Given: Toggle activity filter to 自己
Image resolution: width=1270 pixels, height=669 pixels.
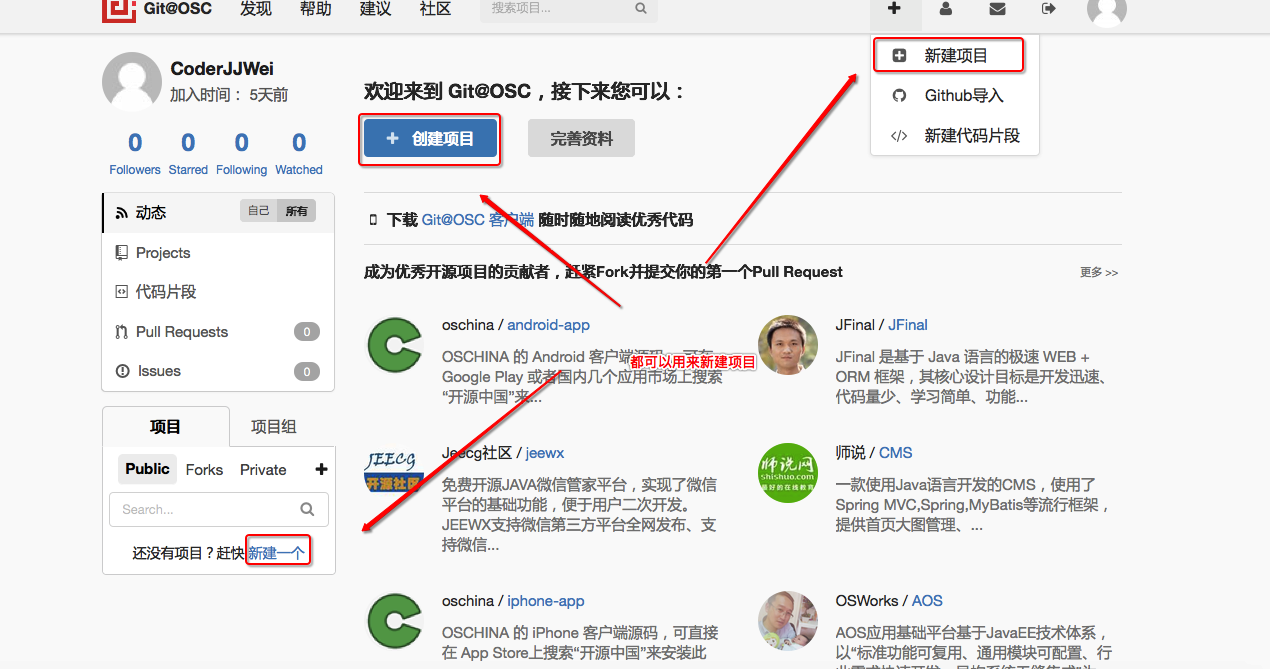Looking at the screenshot, I should click(x=259, y=211).
